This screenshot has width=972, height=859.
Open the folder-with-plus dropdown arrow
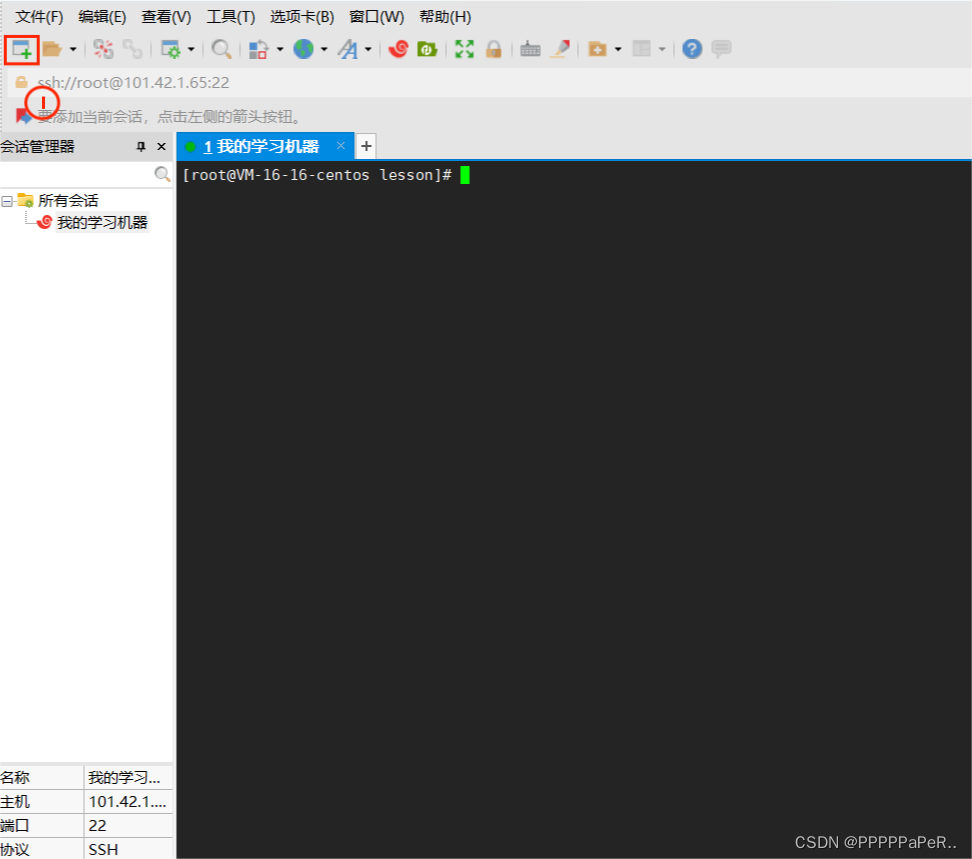pyautogui.click(x=618, y=49)
